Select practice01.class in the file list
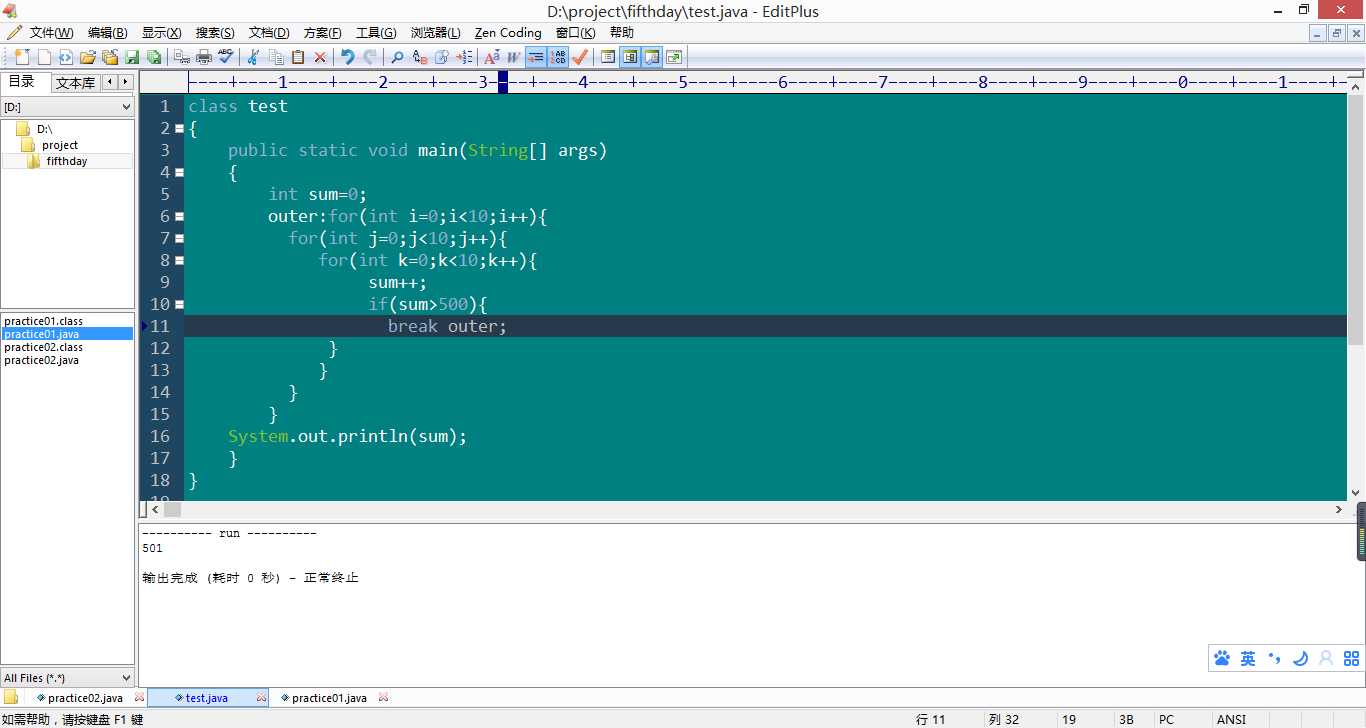This screenshot has width=1366, height=728. click(43, 321)
